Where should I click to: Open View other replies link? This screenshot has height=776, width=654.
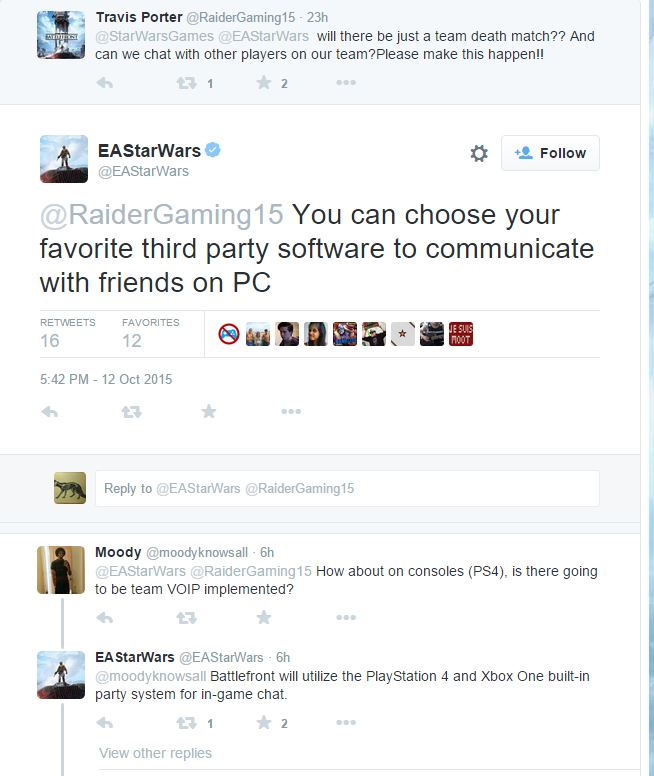(x=155, y=753)
